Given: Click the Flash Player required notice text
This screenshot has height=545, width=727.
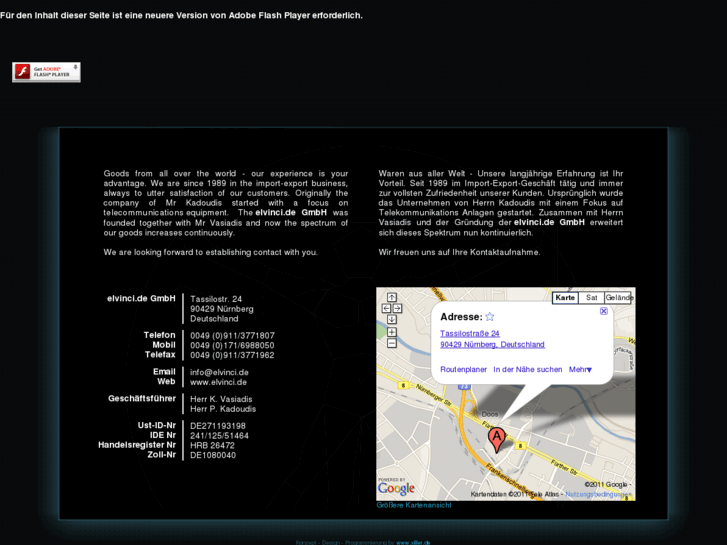Looking at the screenshot, I should 181,15.
